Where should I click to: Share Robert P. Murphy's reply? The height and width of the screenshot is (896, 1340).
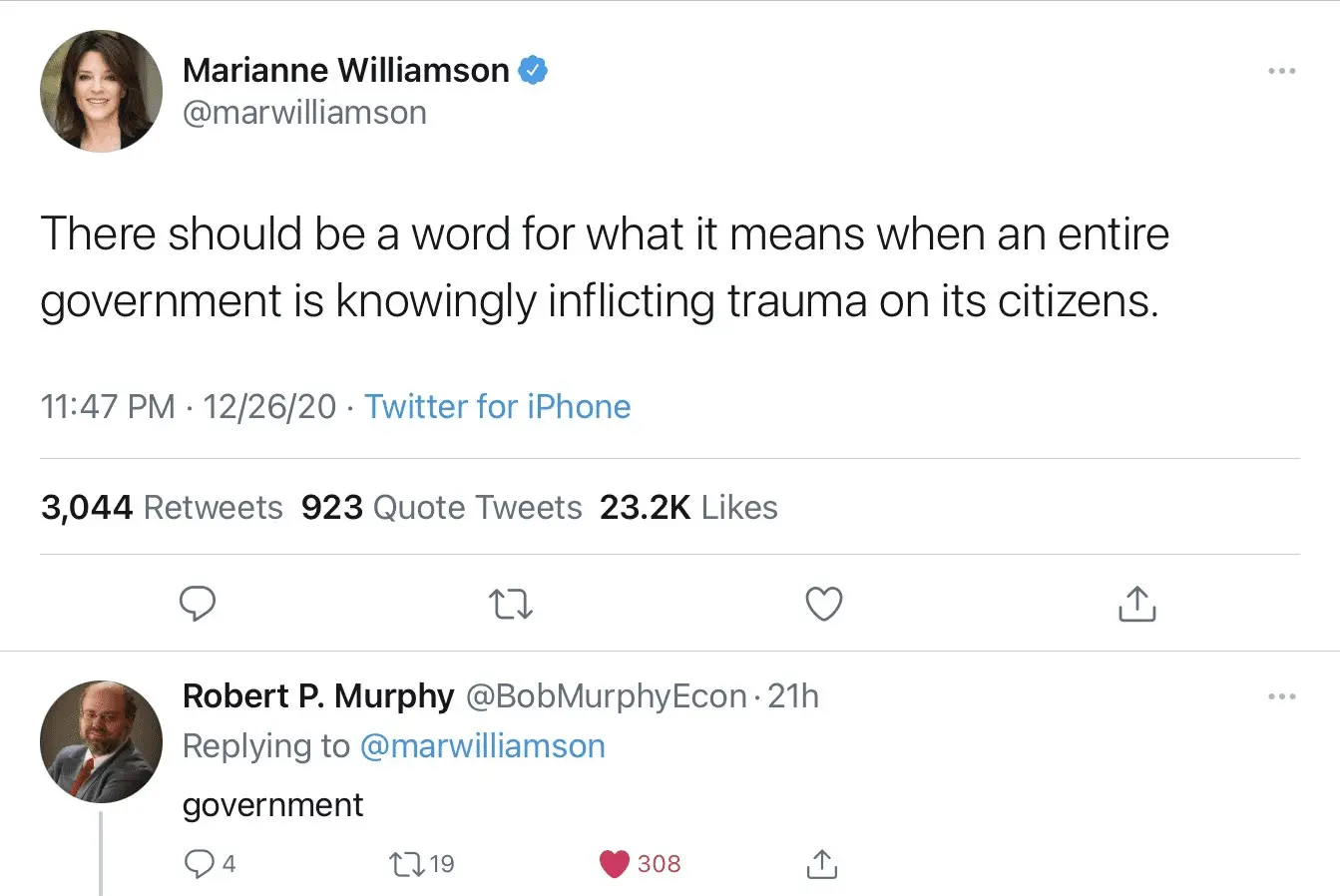click(820, 863)
